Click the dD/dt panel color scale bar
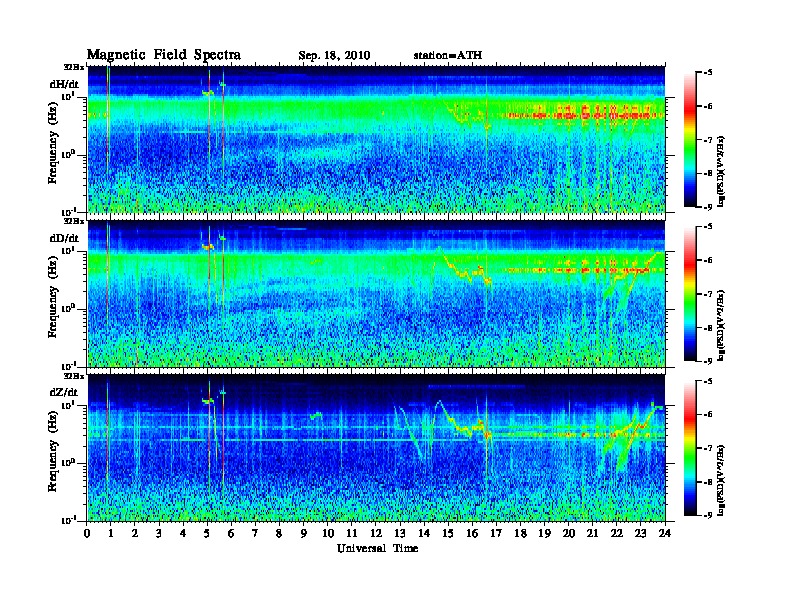This screenshot has height=612, width=792. 690,293
